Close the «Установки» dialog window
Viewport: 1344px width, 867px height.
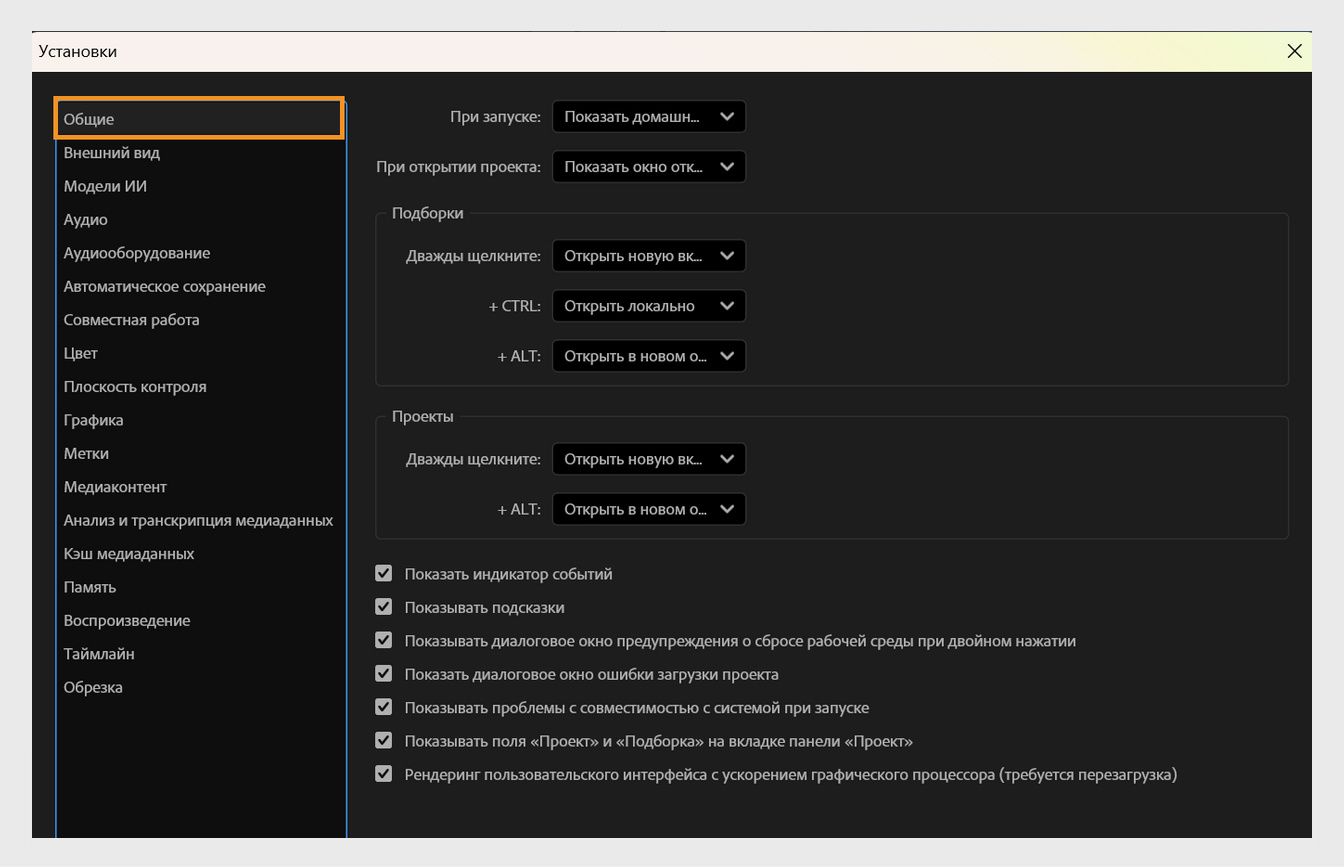pyautogui.click(x=1294, y=51)
